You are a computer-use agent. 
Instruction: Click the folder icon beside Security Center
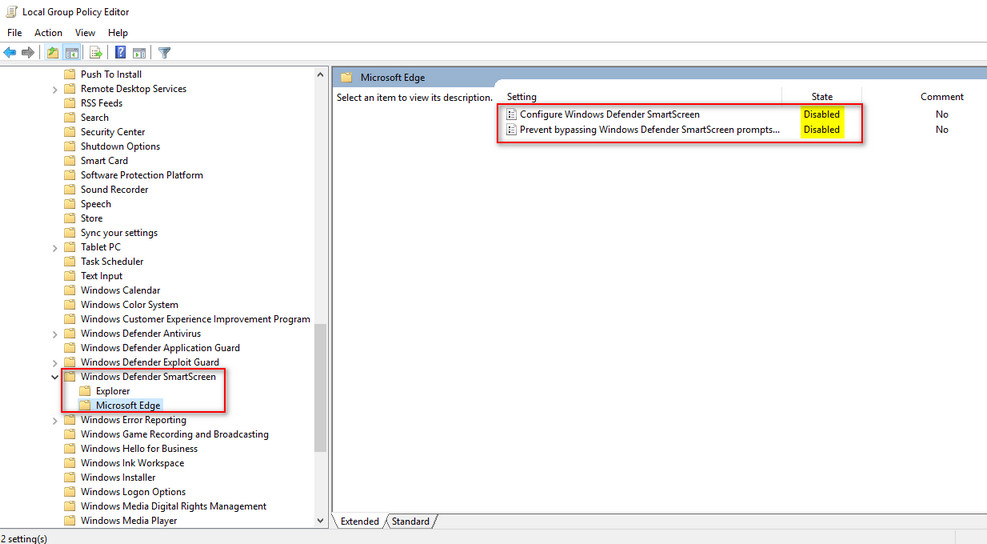(70, 132)
